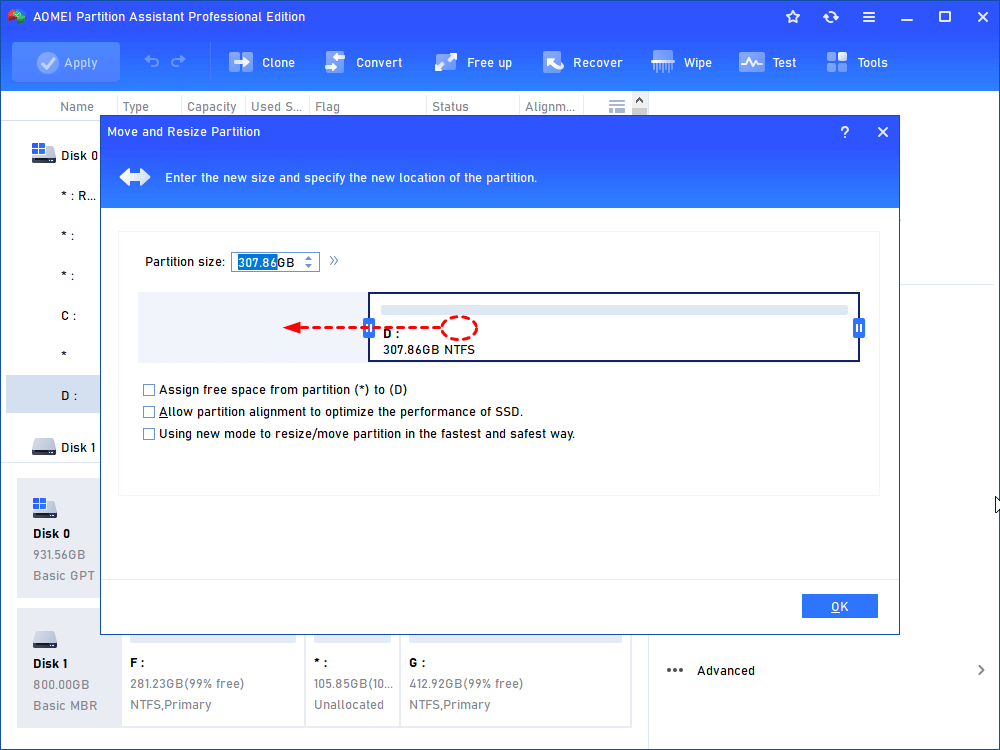Close the Move and Resize Partition dialog
The width and height of the screenshot is (1000, 750).
click(x=883, y=132)
